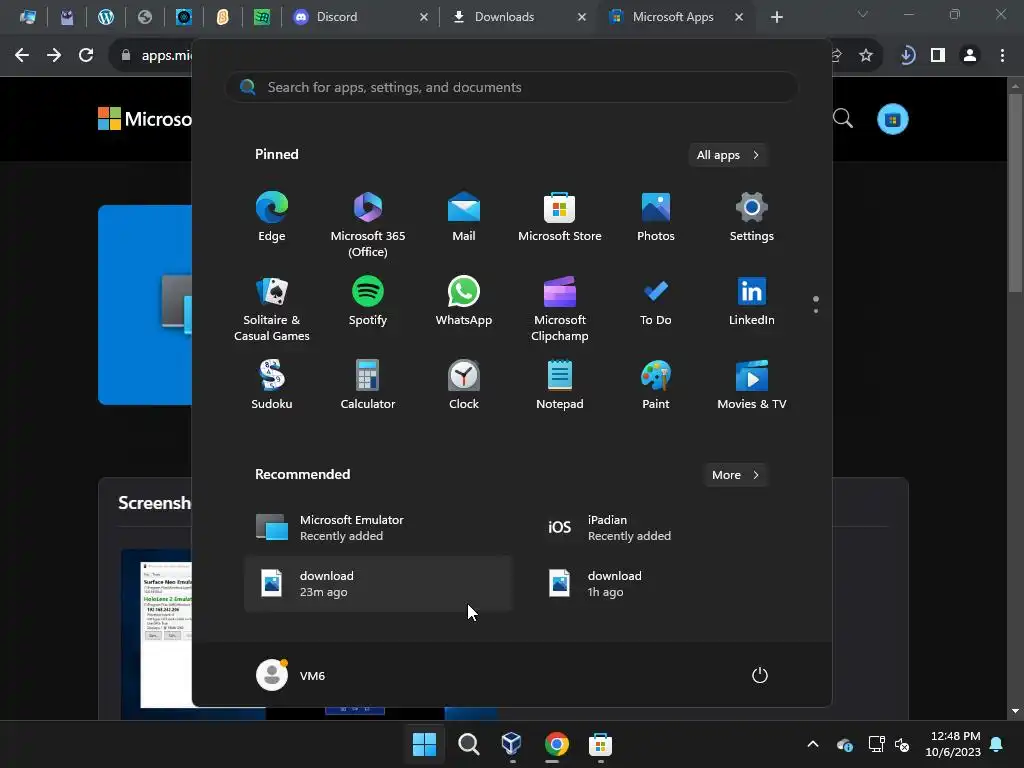Go back in Chrome
This screenshot has height=768, width=1024.
(x=22, y=56)
